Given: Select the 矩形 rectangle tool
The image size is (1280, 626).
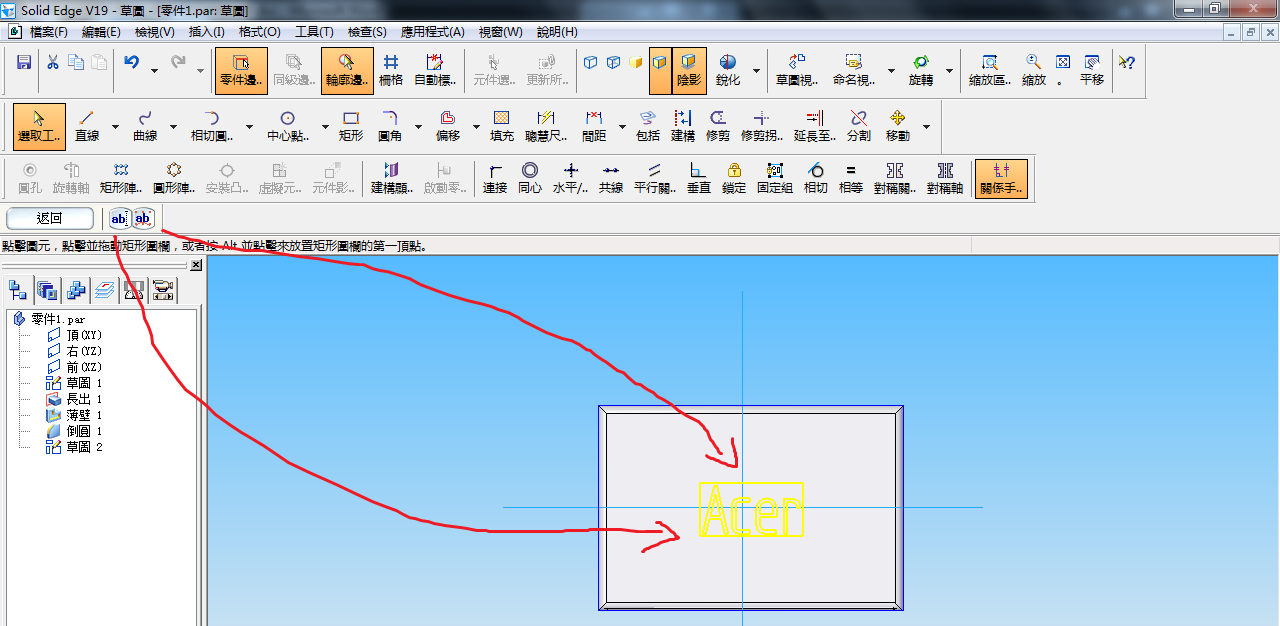Looking at the screenshot, I should (x=351, y=126).
